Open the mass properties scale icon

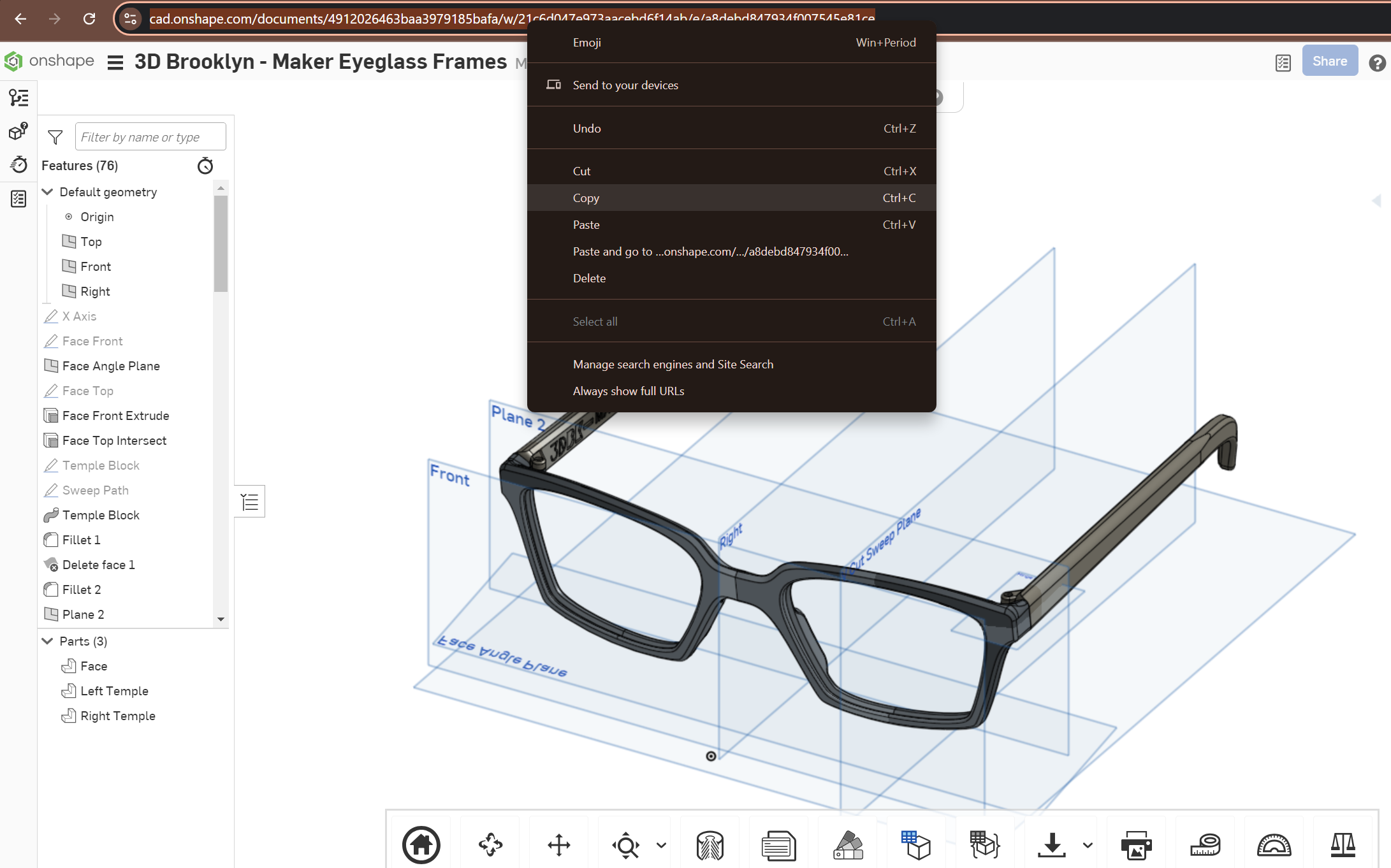coord(1343,845)
